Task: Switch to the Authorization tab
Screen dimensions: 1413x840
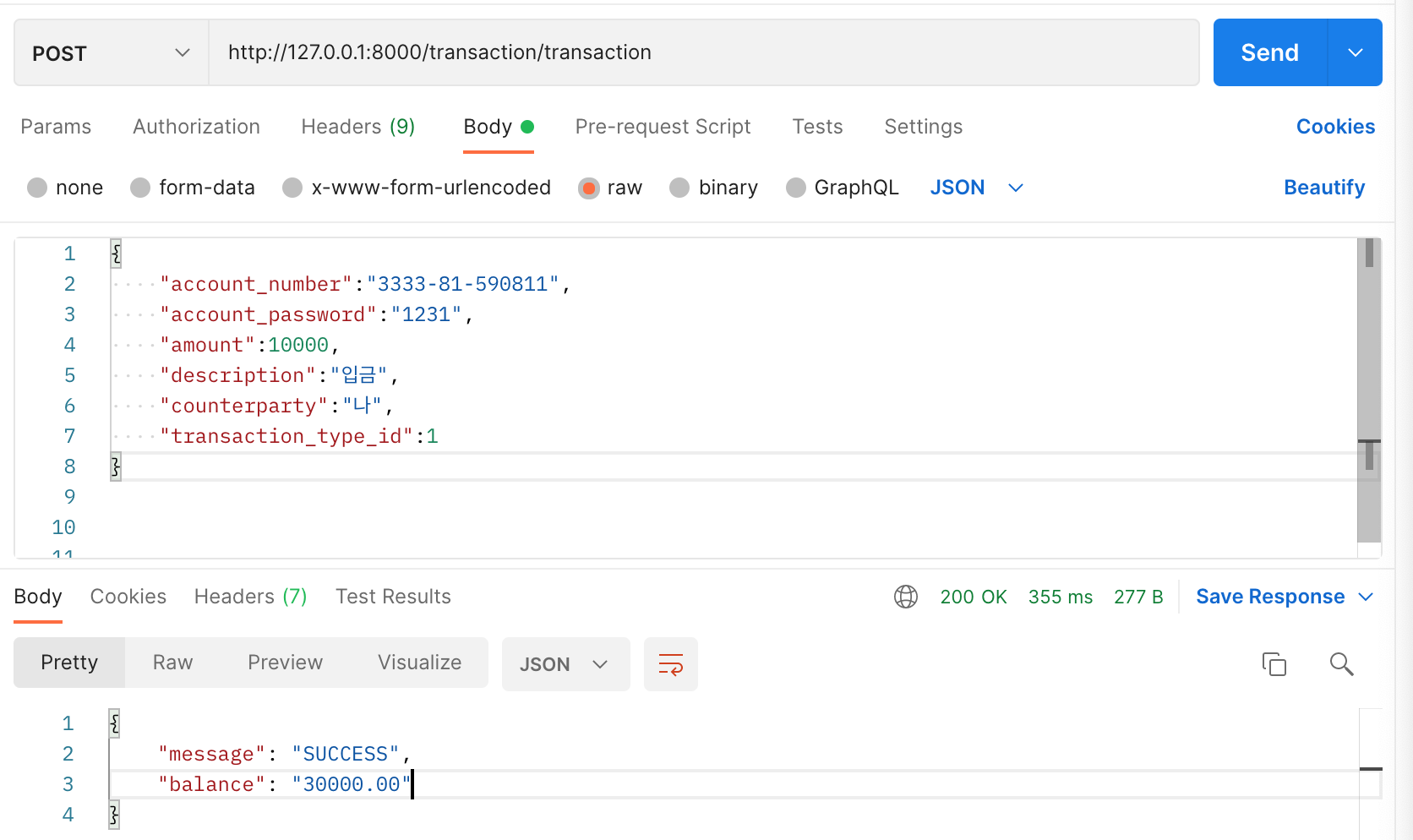Action: 195,127
